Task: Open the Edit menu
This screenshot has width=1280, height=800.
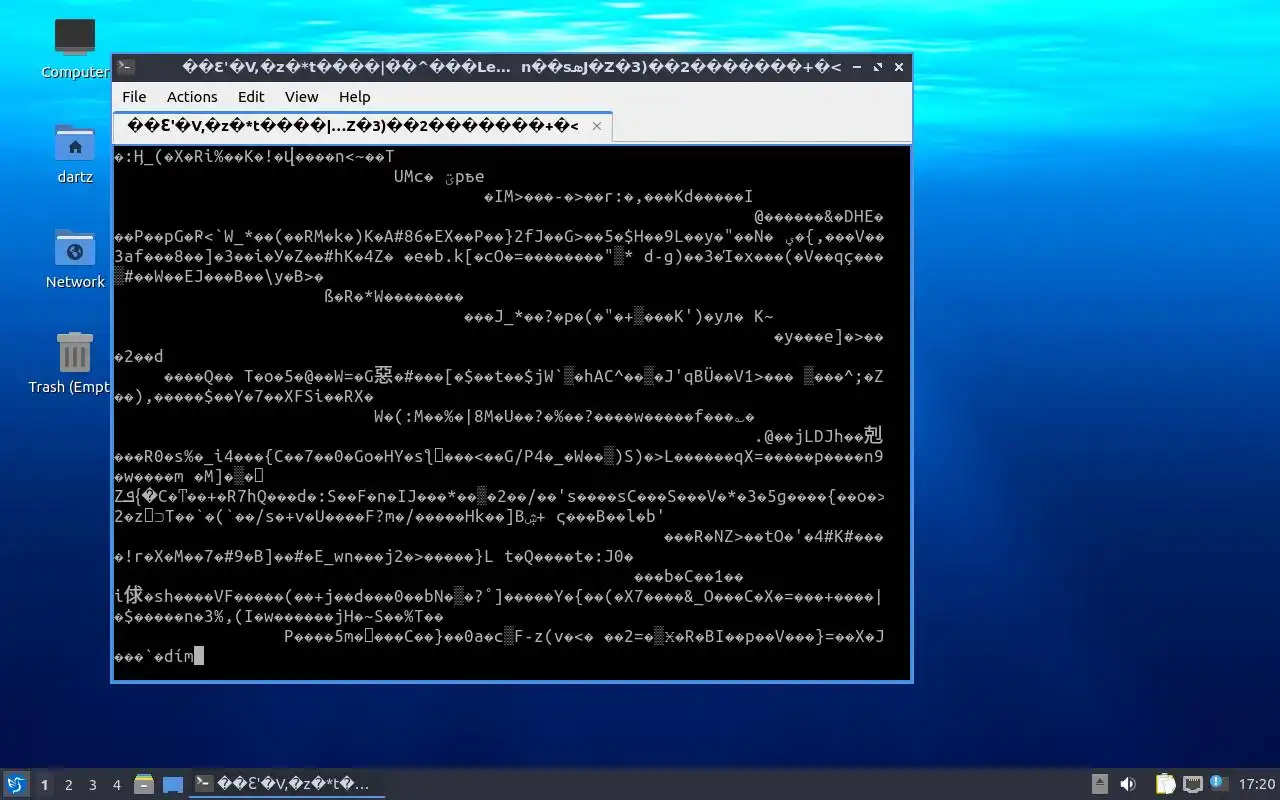Action: (251, 97)
